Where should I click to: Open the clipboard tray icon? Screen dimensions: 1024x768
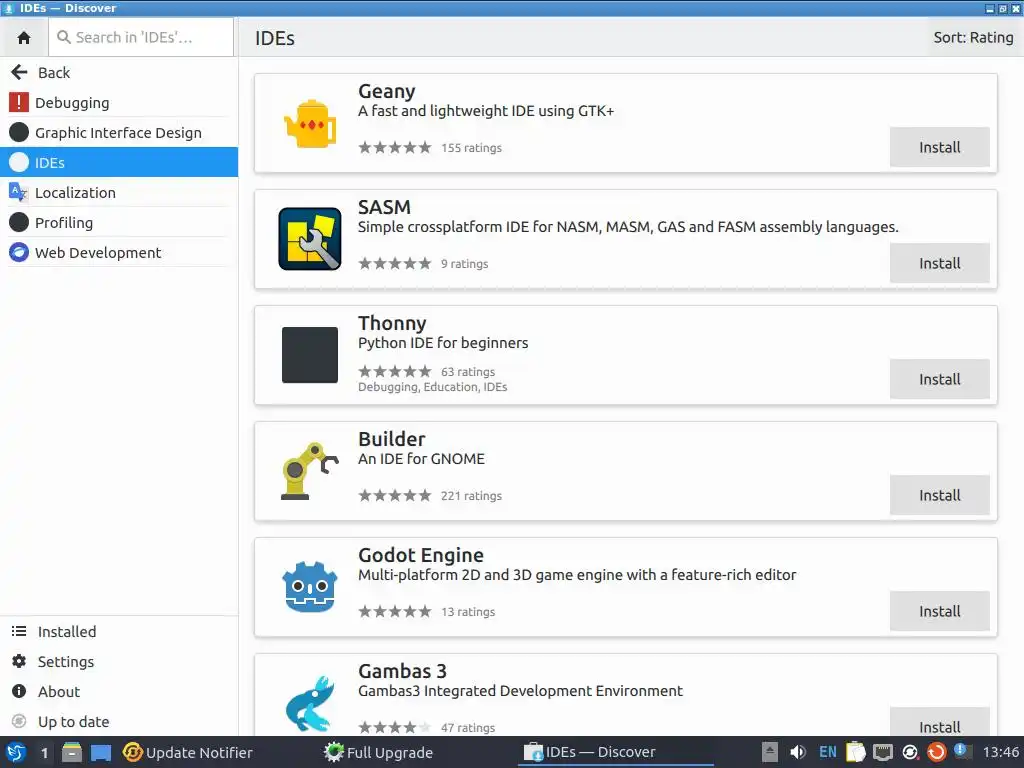click(x=855, y=752)
